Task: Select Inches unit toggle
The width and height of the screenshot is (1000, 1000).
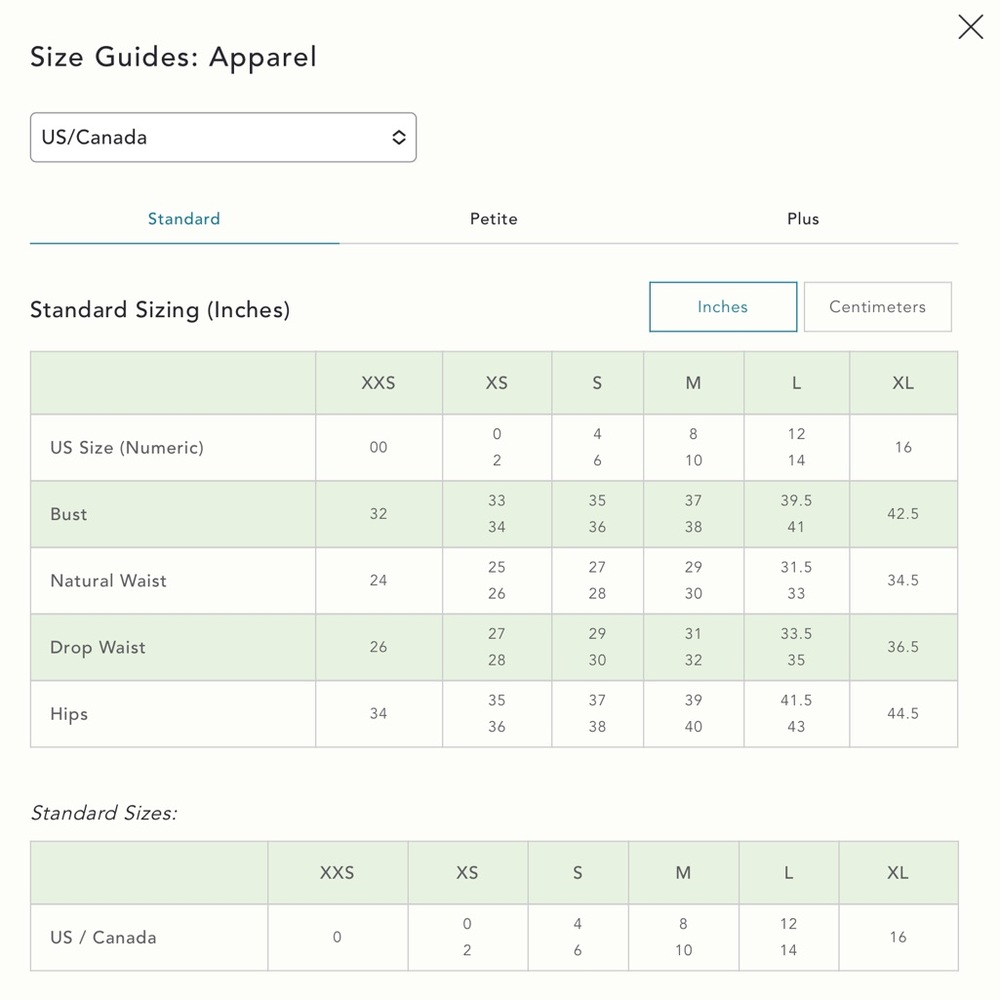Action: (x=723, y=307)
